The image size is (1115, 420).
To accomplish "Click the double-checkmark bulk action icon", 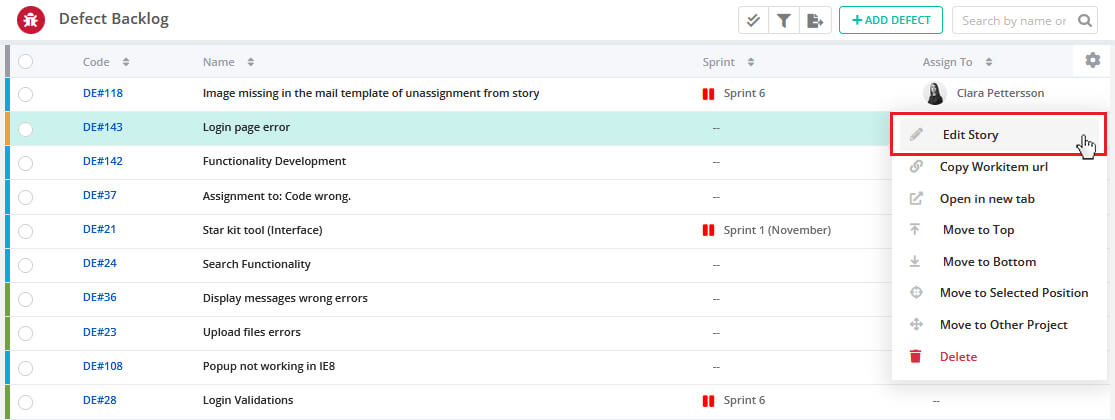I will coord(753,21).
